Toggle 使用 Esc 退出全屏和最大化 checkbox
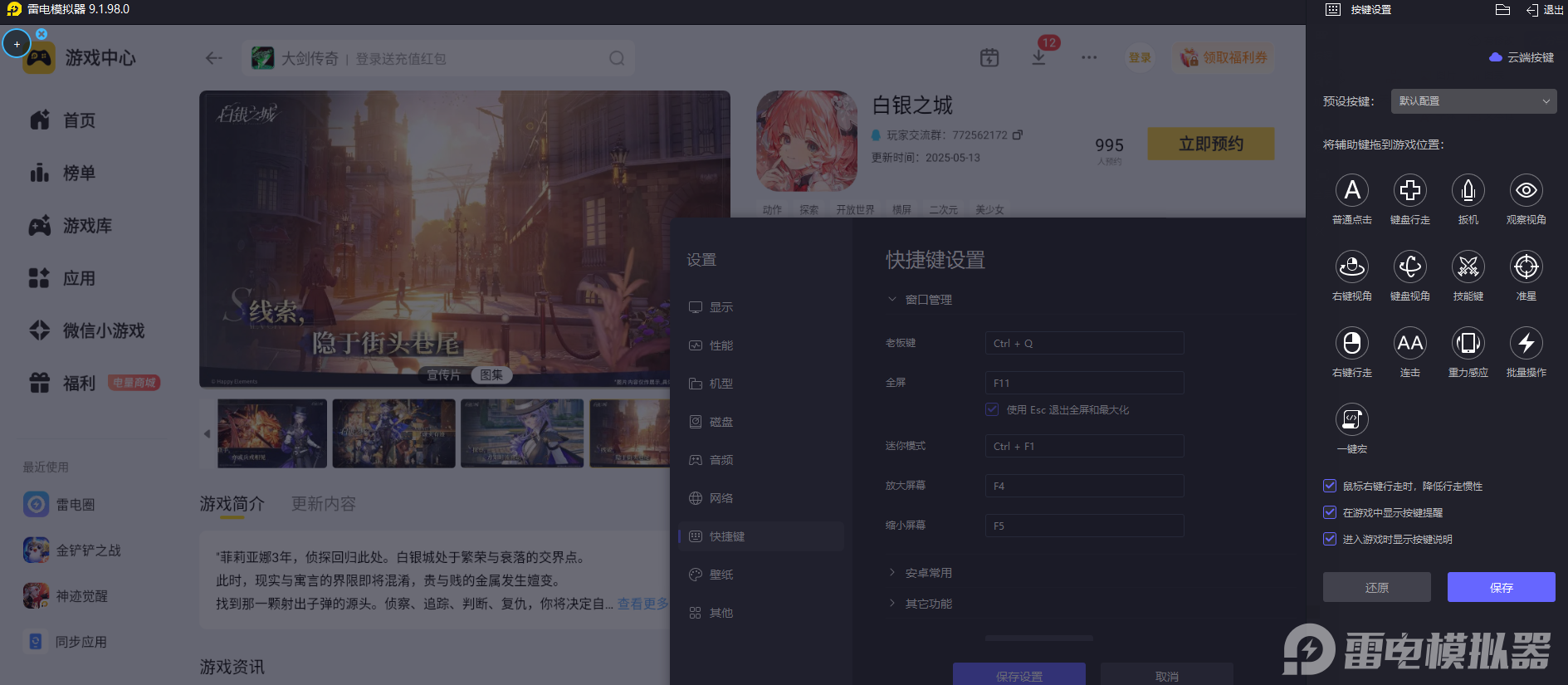 992,409
